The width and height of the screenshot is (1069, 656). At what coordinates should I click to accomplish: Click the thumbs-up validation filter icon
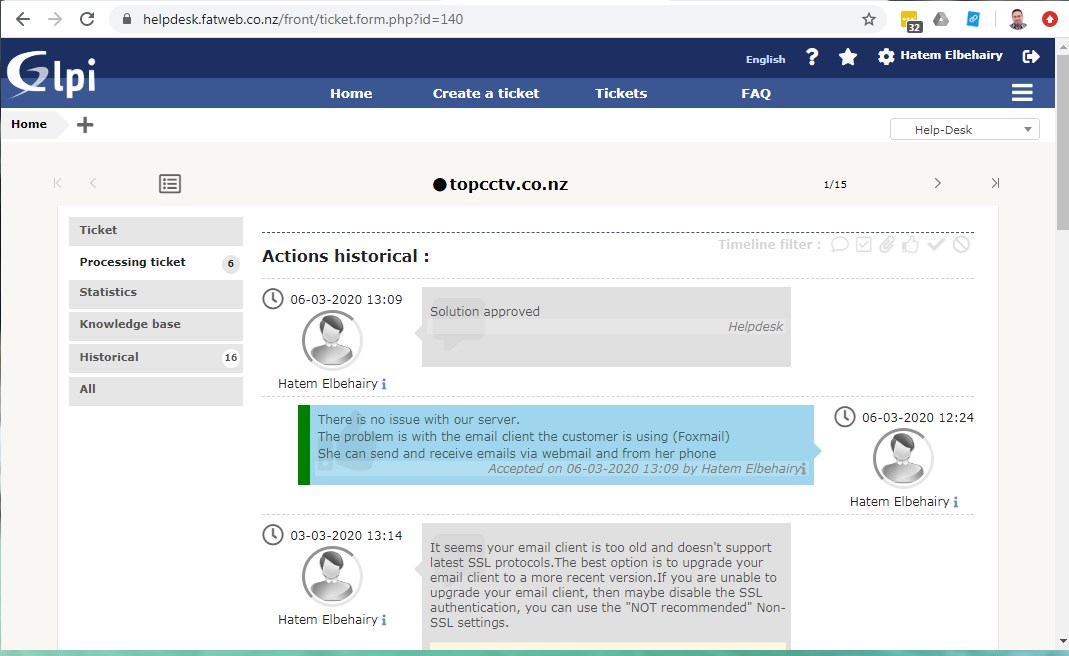(x=911, y=244)
